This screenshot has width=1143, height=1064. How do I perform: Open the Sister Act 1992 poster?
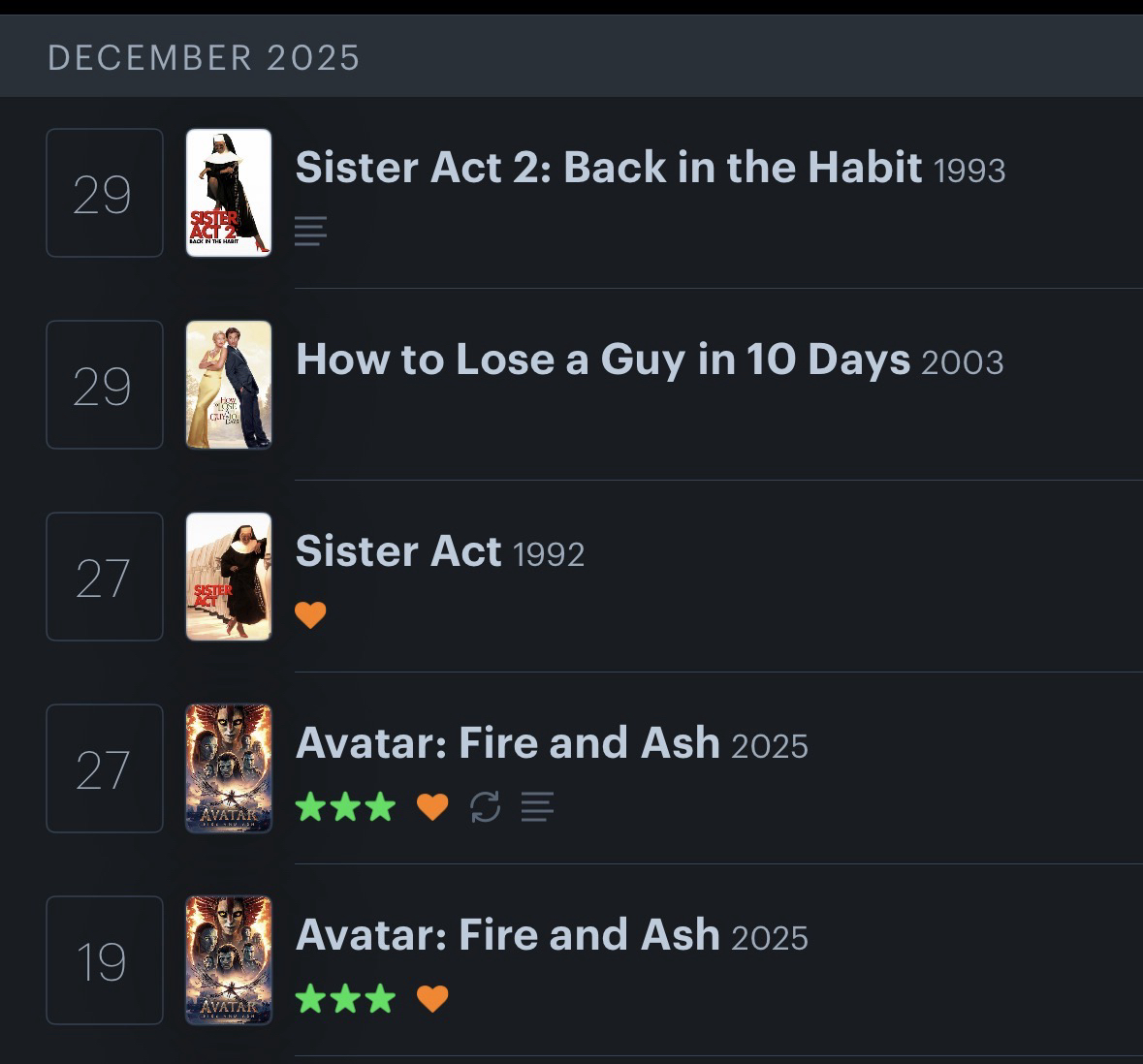point(229,577)
